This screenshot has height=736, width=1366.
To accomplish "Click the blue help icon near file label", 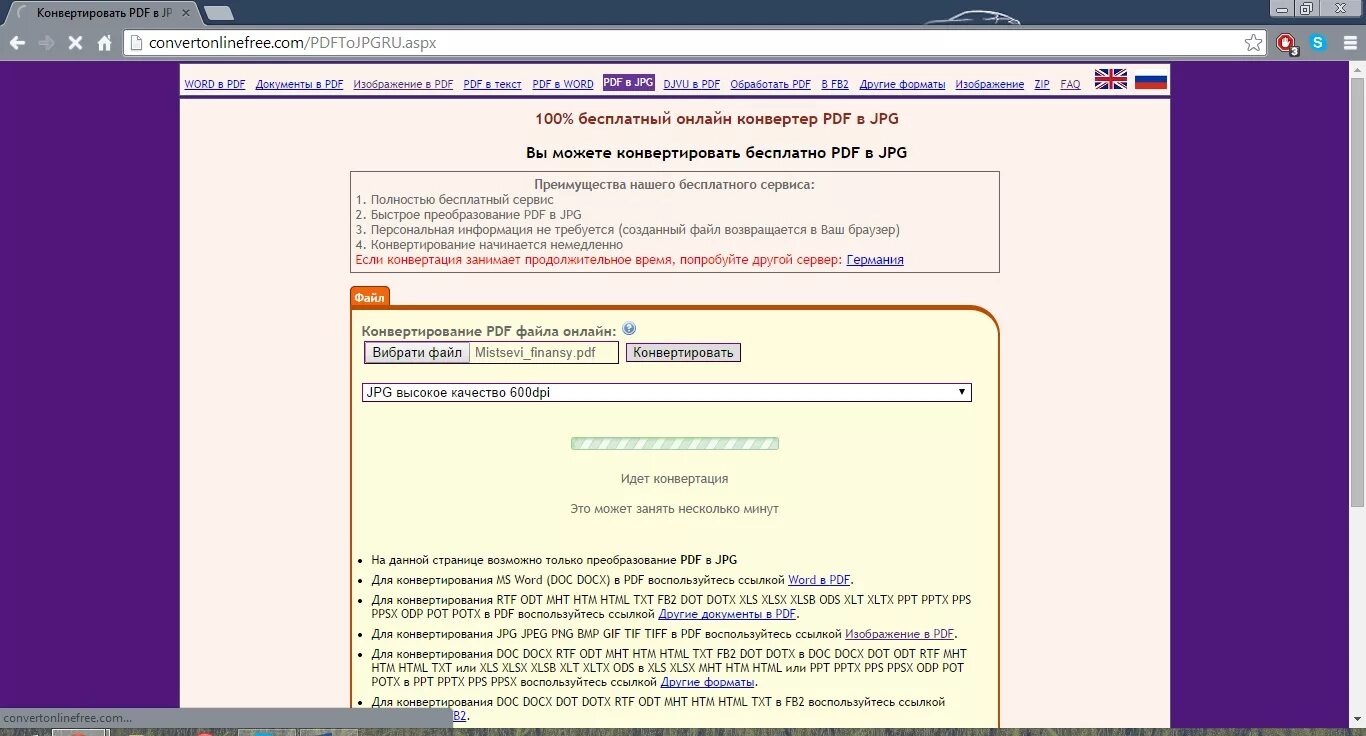I will pyautogui.click(x=629, y=329).
